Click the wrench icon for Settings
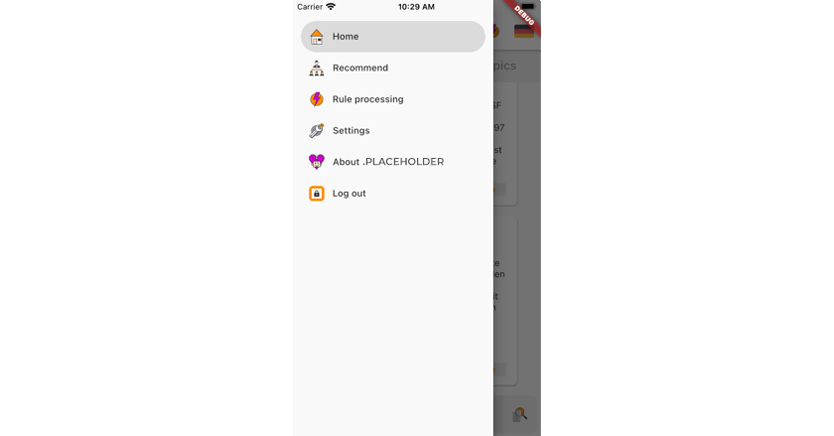 click(316, 131)
